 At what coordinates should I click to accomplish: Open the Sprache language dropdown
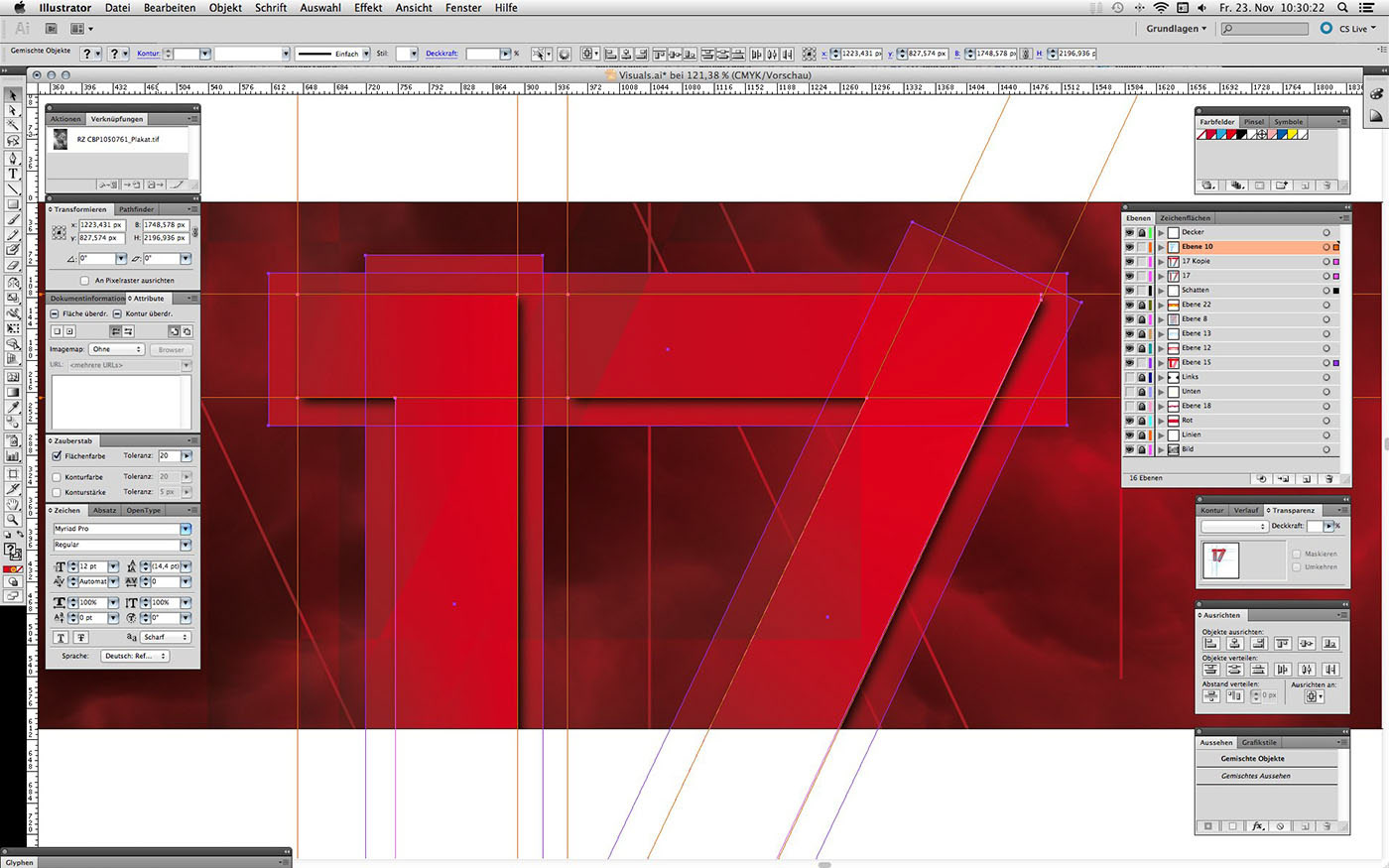(x=136, y=656)
